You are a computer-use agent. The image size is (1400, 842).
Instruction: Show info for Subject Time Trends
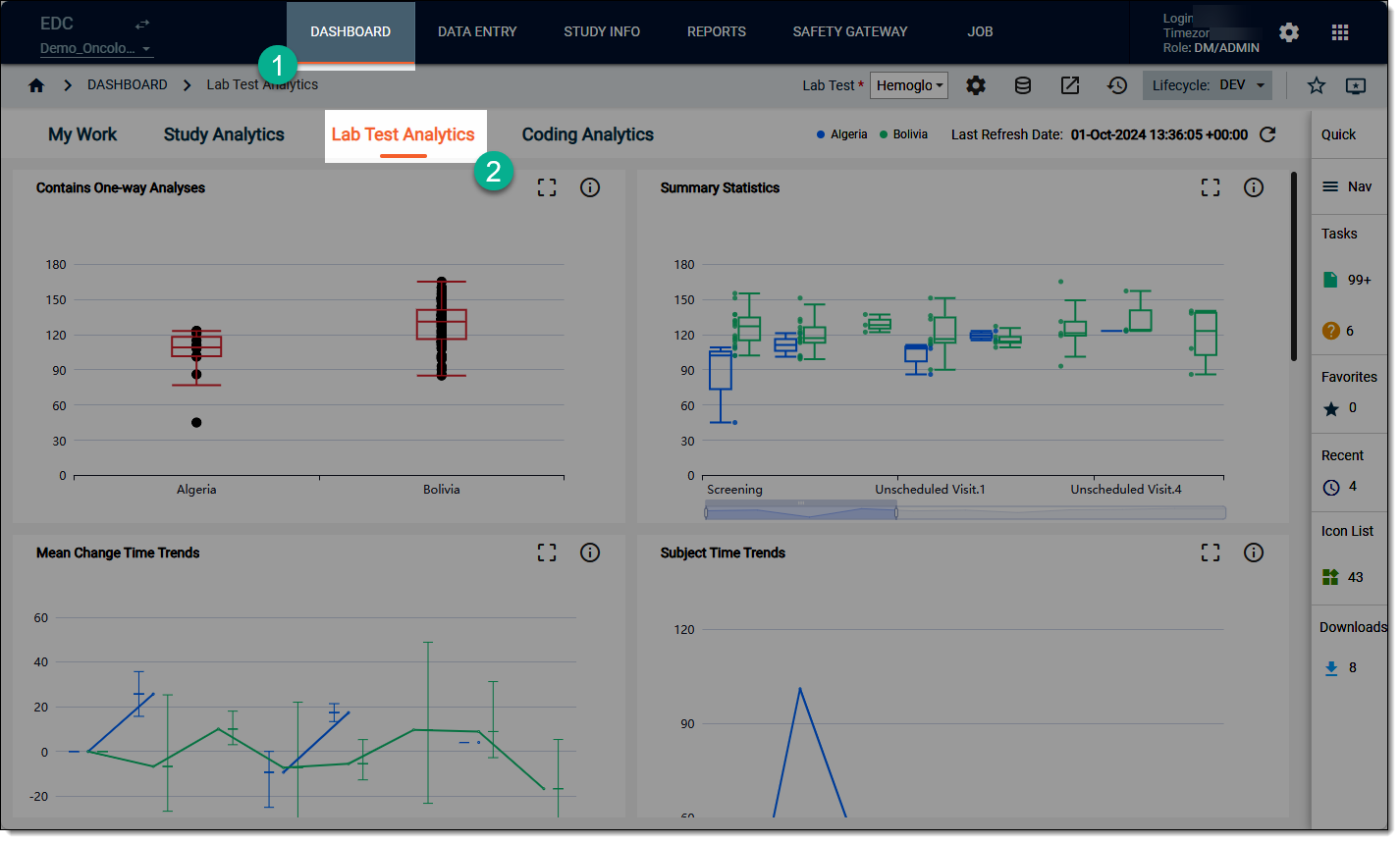(x=1254, y=553)
